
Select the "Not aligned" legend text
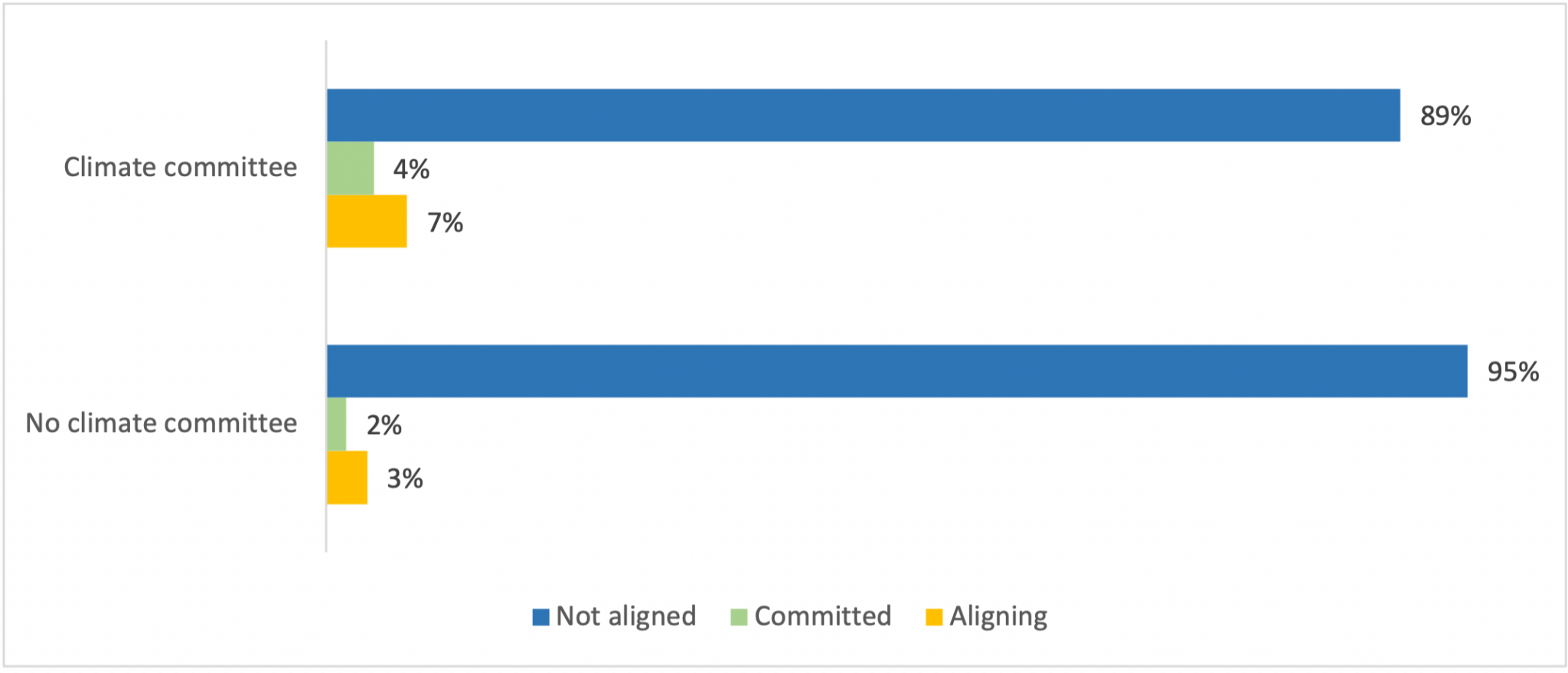coord(626,616)
